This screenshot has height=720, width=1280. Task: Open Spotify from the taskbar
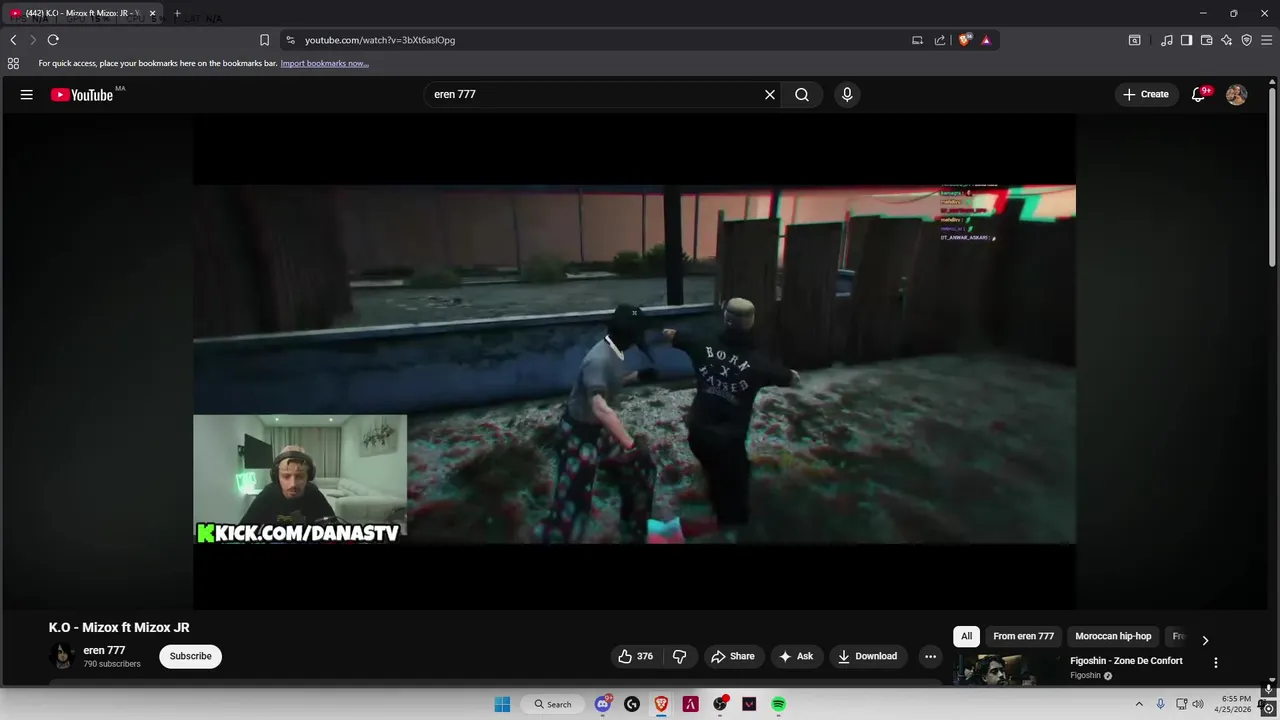[x=778, y=704]
